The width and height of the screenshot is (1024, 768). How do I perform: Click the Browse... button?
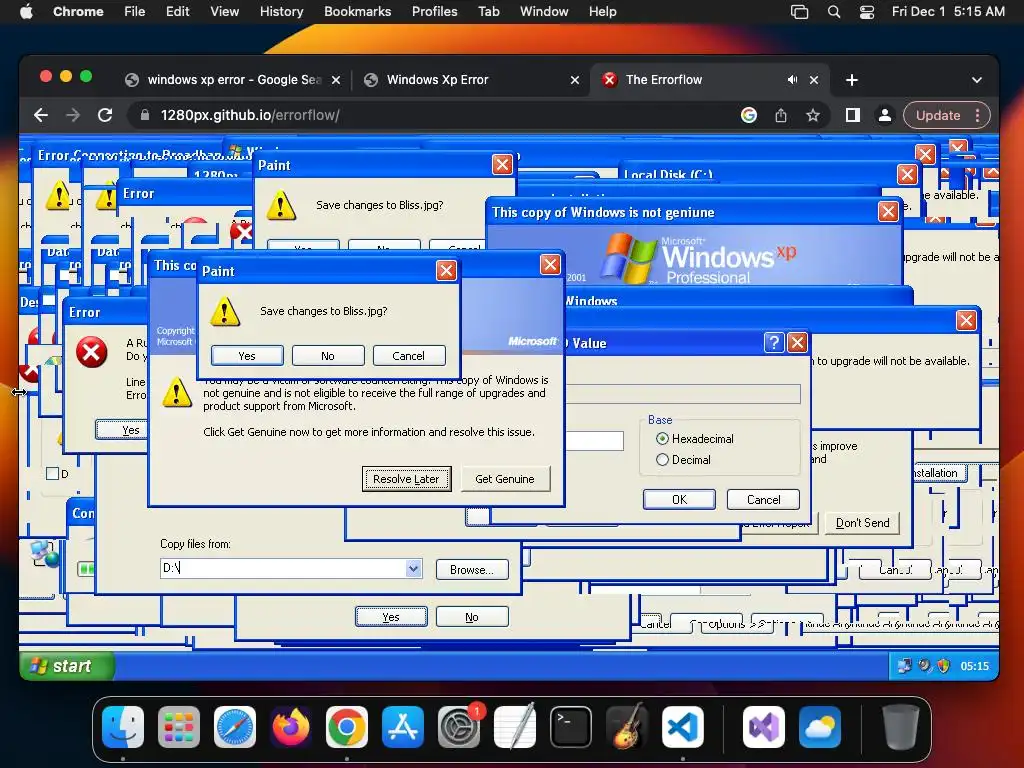[x=472, y=569]
